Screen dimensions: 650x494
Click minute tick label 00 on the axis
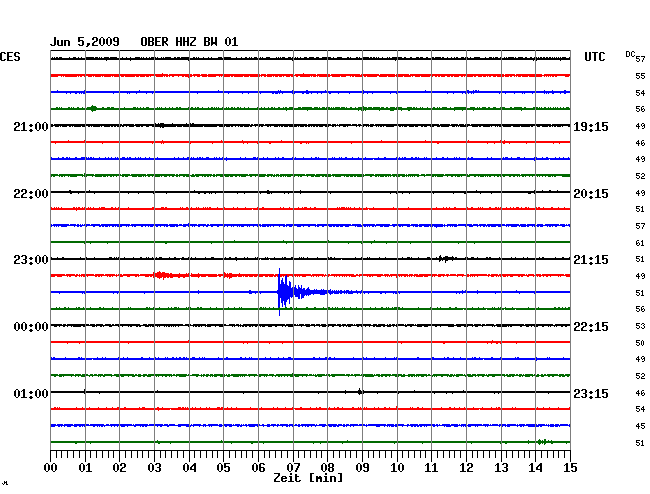pos(51,467)
